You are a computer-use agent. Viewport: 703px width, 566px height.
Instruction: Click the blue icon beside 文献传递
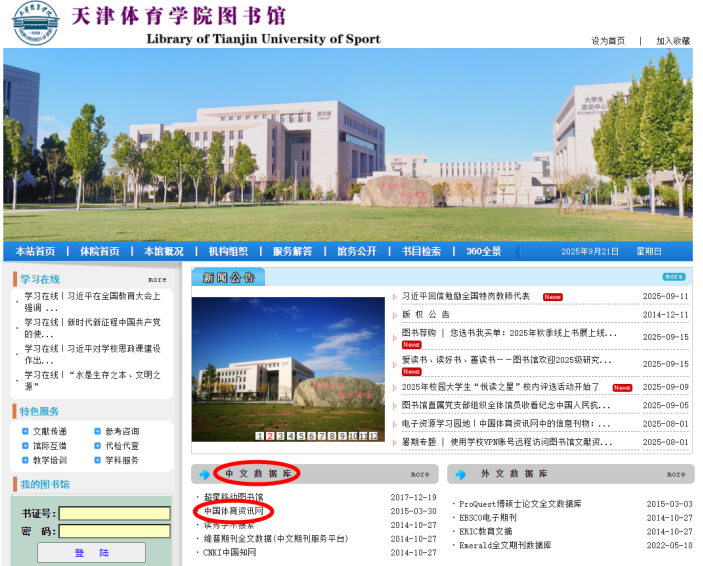pyautogui.click(x=25, y=432)
